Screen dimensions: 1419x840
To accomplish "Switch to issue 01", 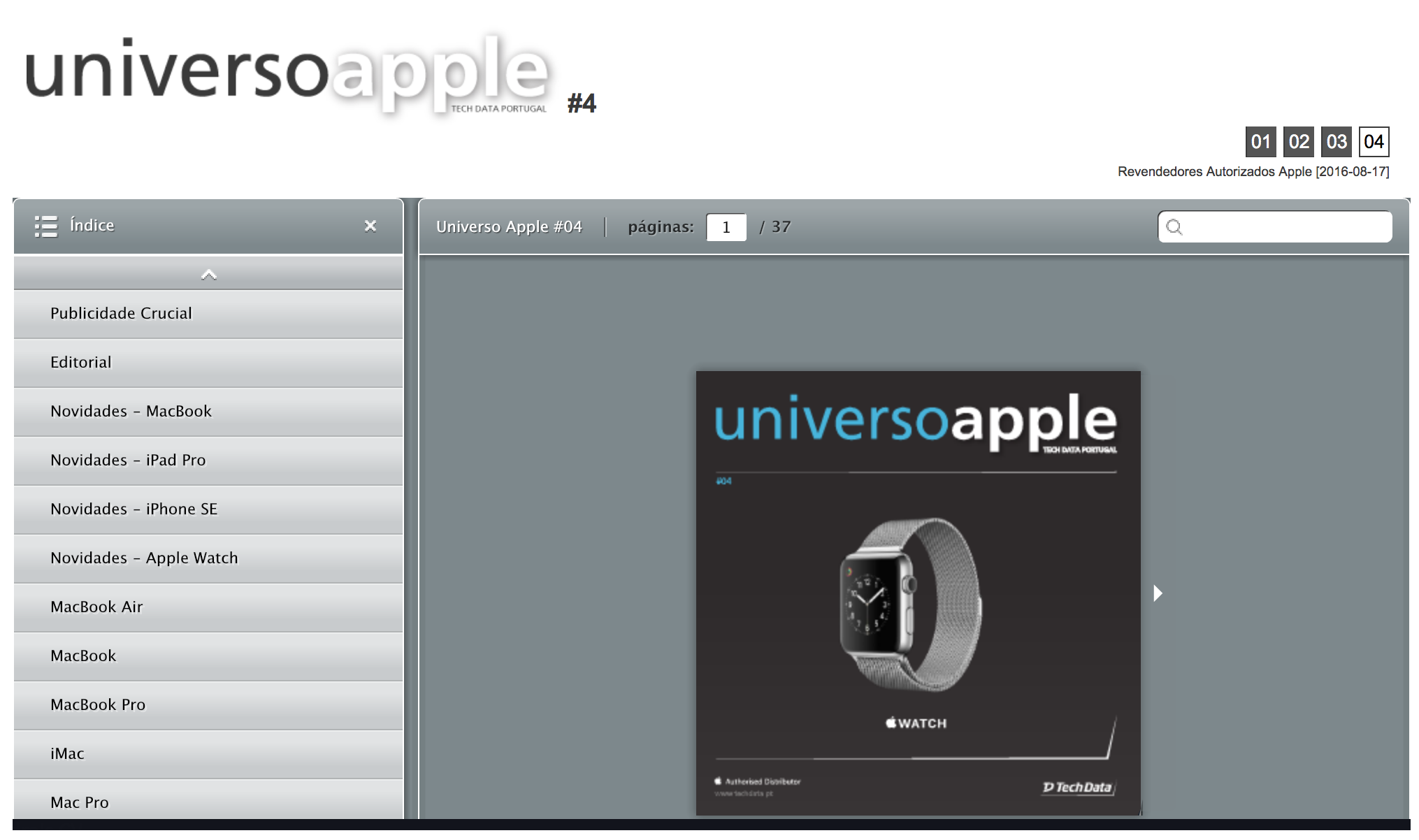I will (1262, 142).
